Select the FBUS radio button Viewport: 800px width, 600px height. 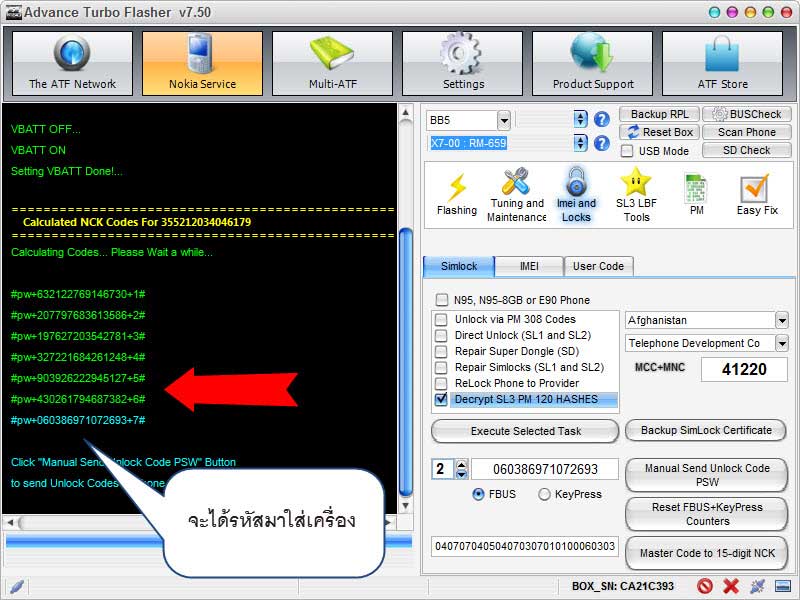tap(478, 494)
